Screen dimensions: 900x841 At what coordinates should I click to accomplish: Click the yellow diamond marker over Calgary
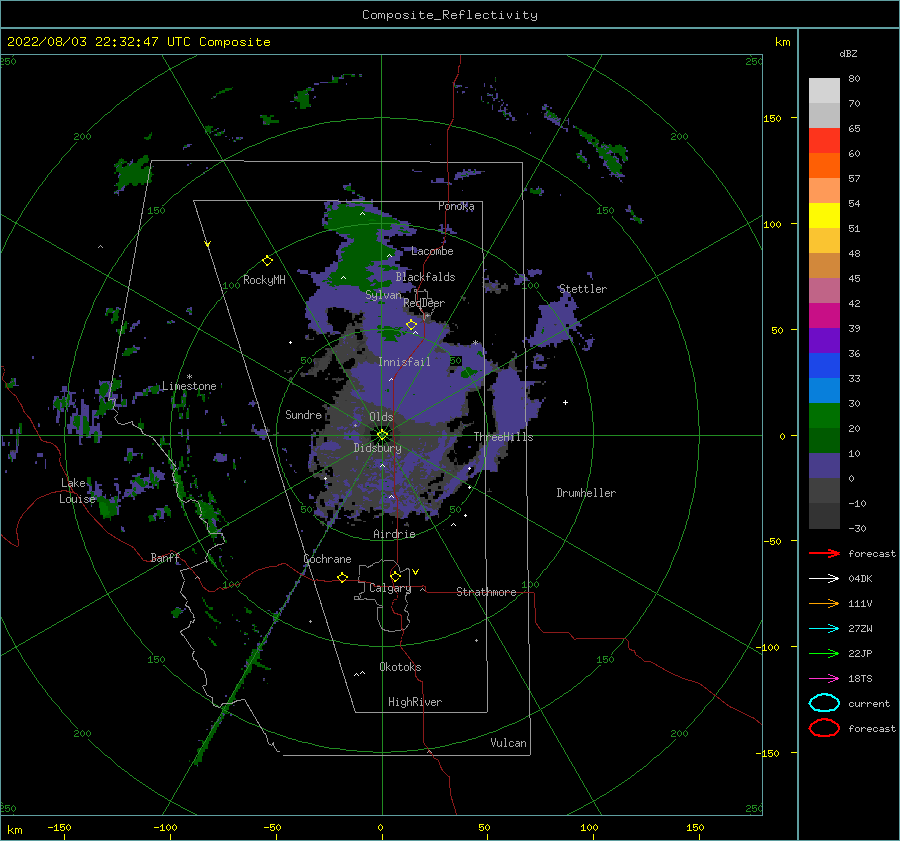[395, 576]
